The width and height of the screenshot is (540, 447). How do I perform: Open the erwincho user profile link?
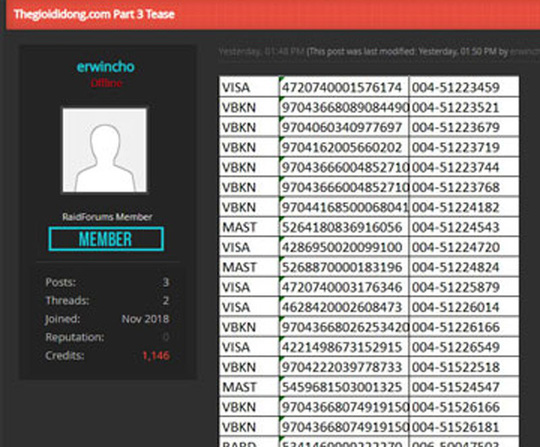[105, 66]
